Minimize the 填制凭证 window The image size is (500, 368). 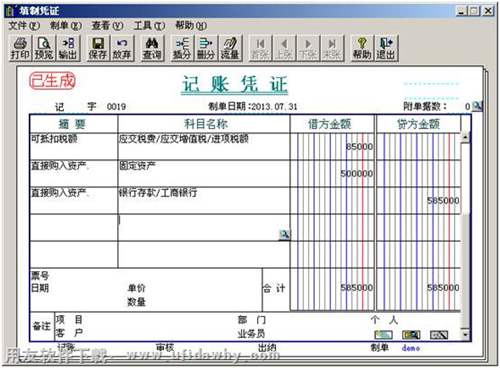[461, 11]
